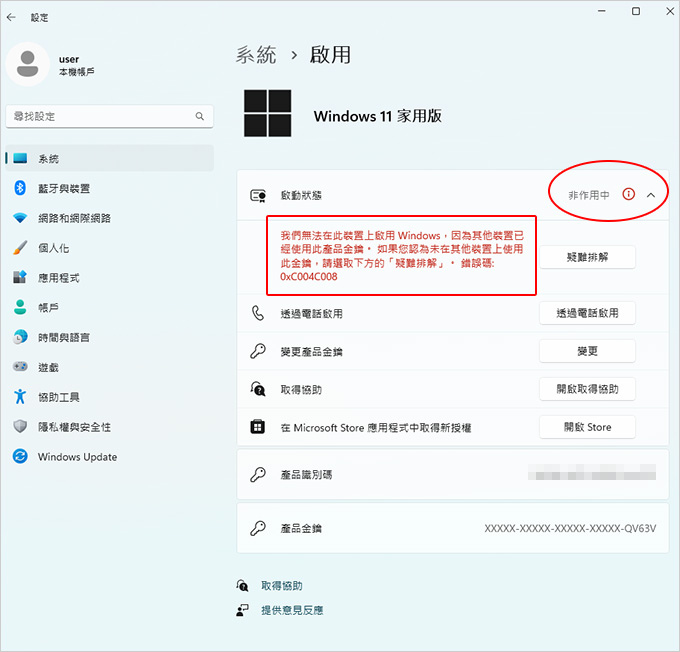Click the 開啟取得協助 button
The image size is (680, 652).
pyautogui.click(x=587, y=389)
